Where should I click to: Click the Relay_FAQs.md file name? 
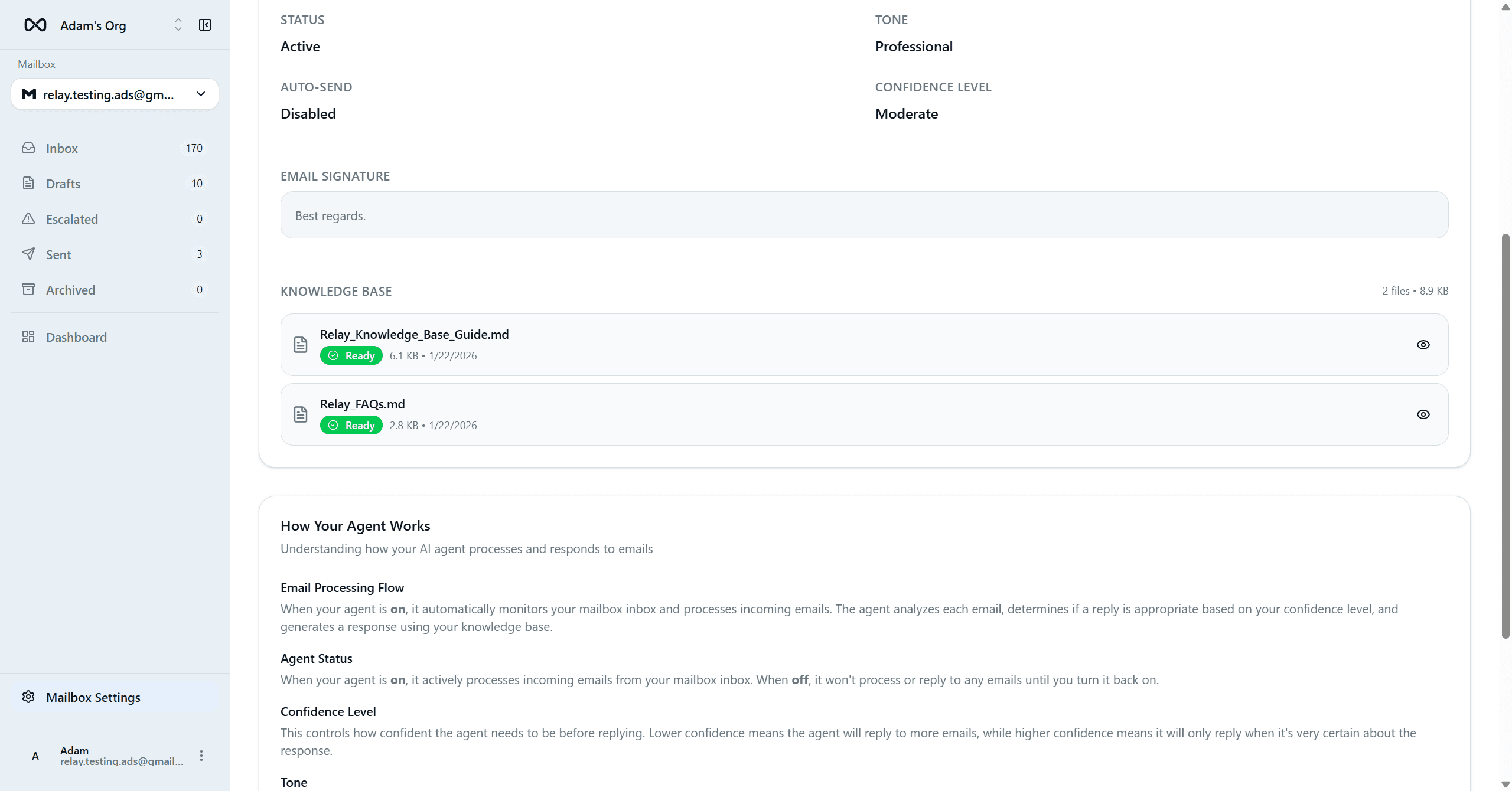coord(362,404)
